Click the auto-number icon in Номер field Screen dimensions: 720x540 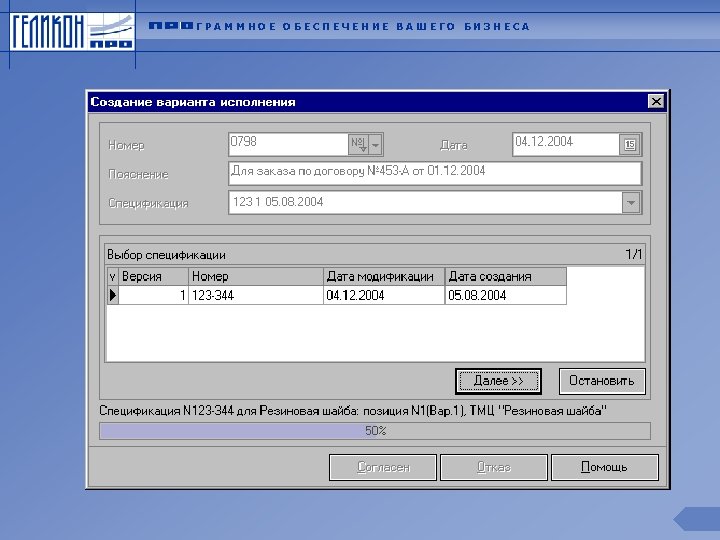click(359, 144)
